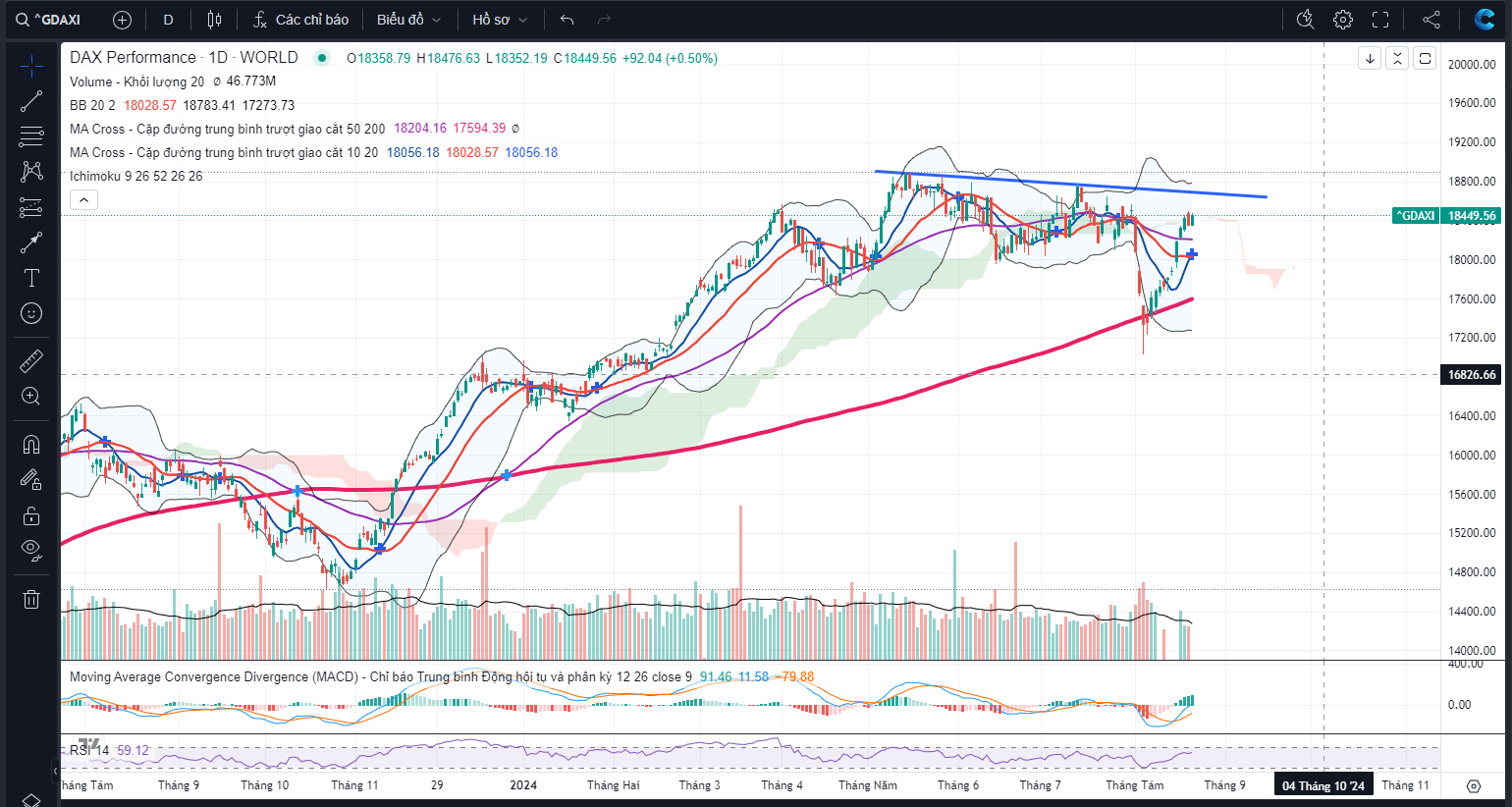
Task: Select the XABCD pattern drawing tool
Action: [31, 172]
